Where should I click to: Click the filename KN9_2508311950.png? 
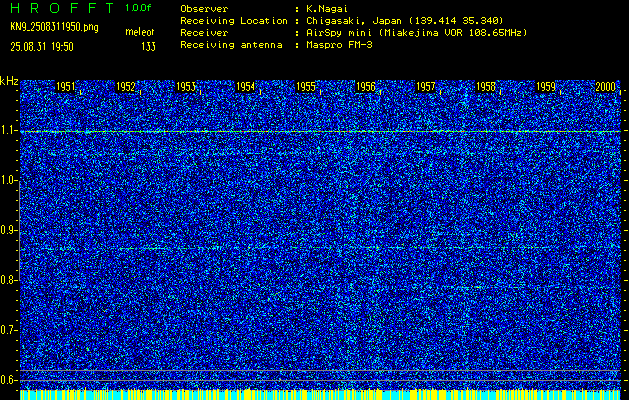point(54,27)
